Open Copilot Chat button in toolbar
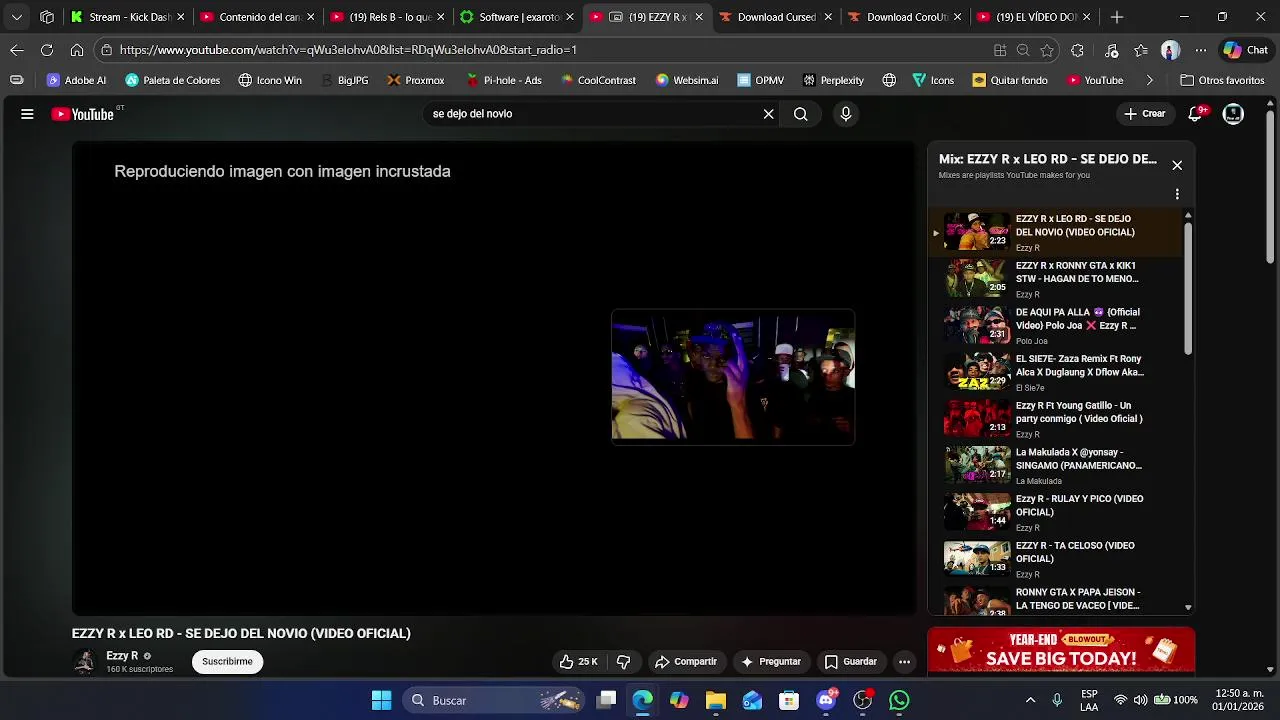Screen dimensions: 1280x720 click(1245, 50)
